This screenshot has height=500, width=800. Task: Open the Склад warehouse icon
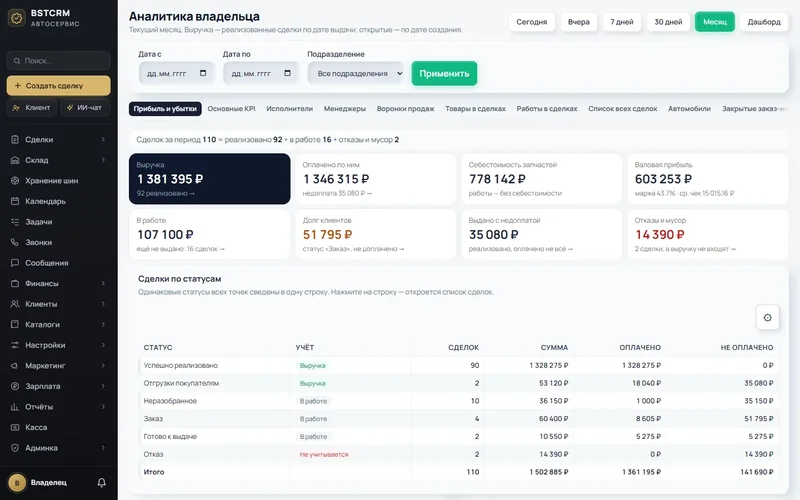click(15, 160)
